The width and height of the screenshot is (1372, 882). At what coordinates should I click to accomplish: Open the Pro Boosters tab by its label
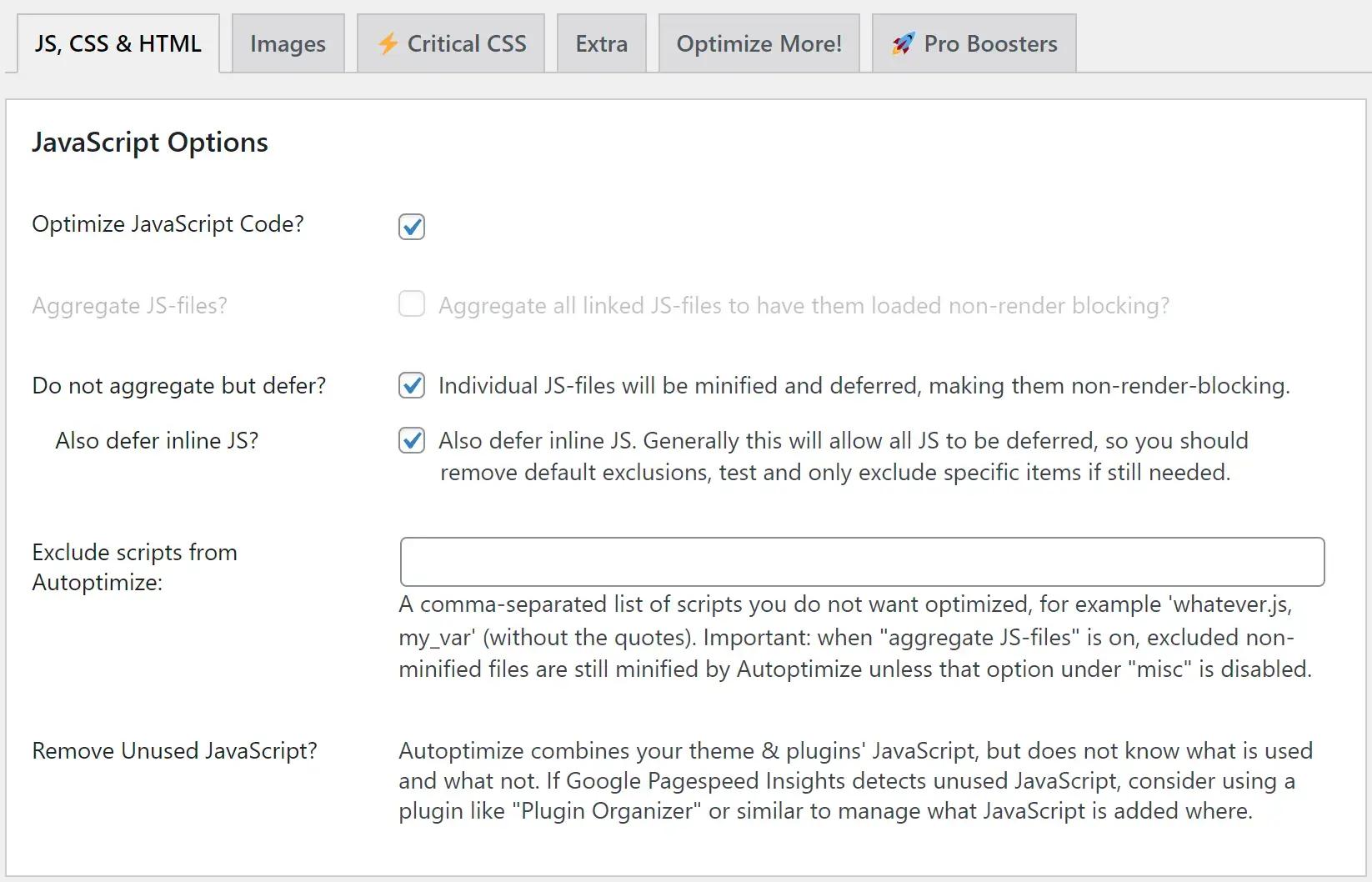[x=990, y=43]
